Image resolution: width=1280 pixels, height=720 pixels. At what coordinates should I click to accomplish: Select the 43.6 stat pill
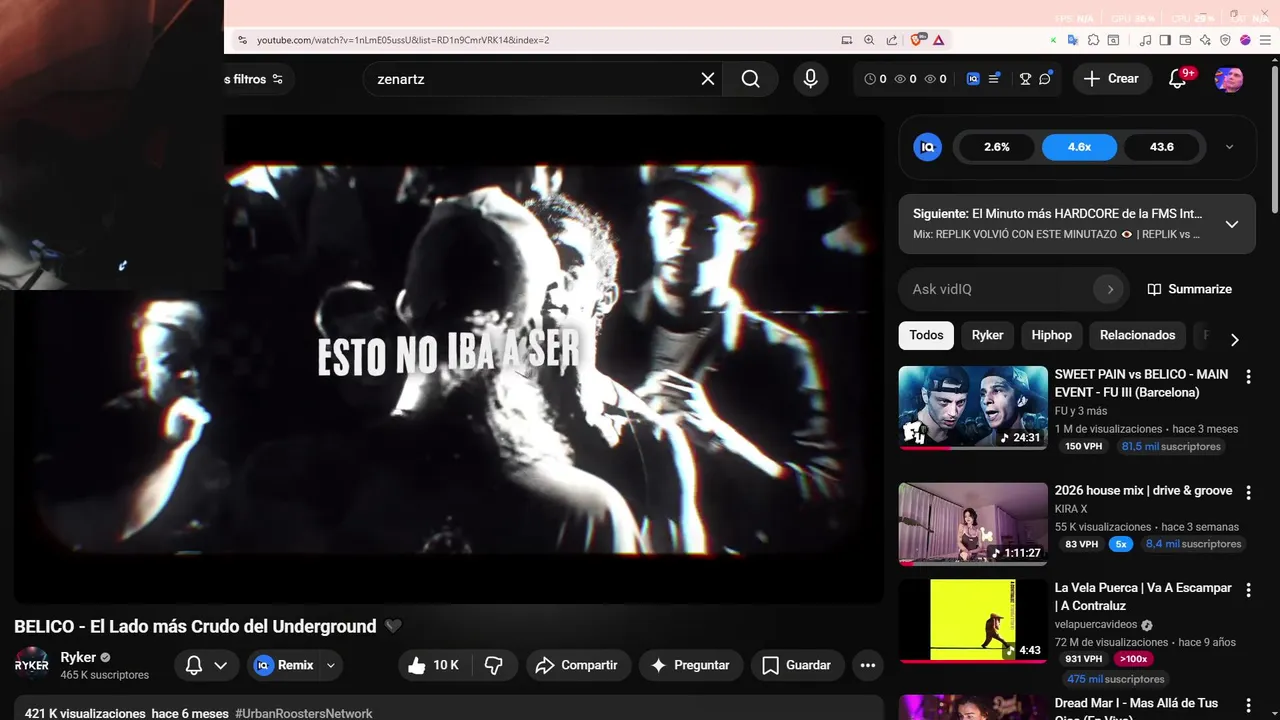[1162, 147]
